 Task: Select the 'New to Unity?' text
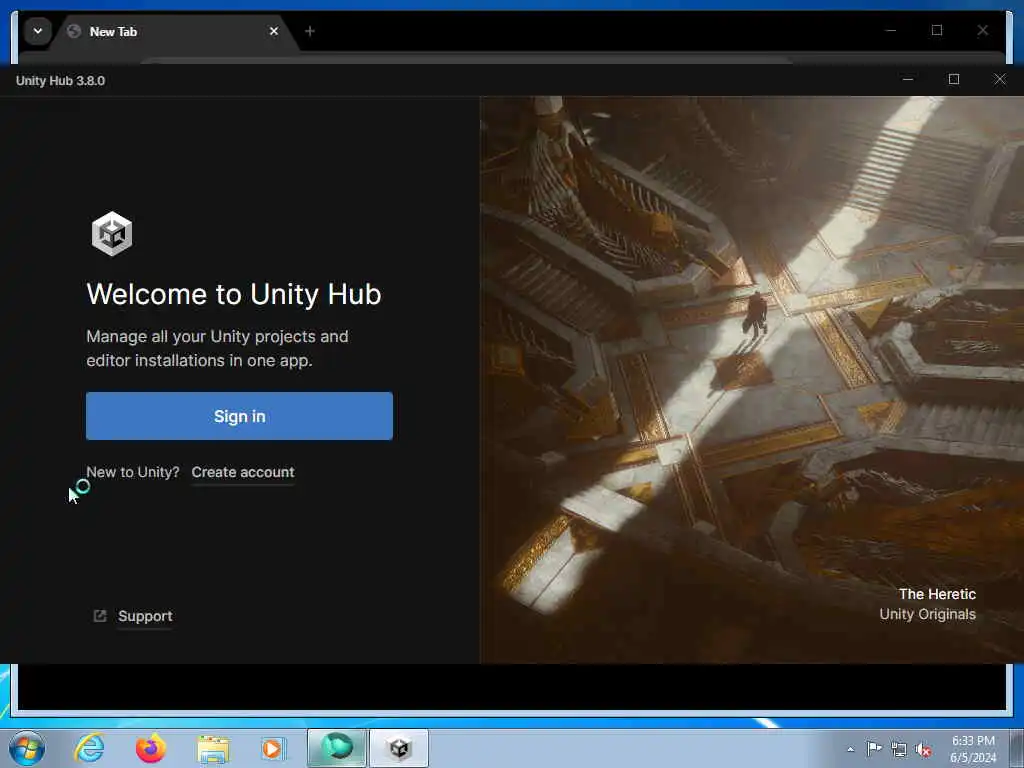pyautogui.click(x=133, y=472)
